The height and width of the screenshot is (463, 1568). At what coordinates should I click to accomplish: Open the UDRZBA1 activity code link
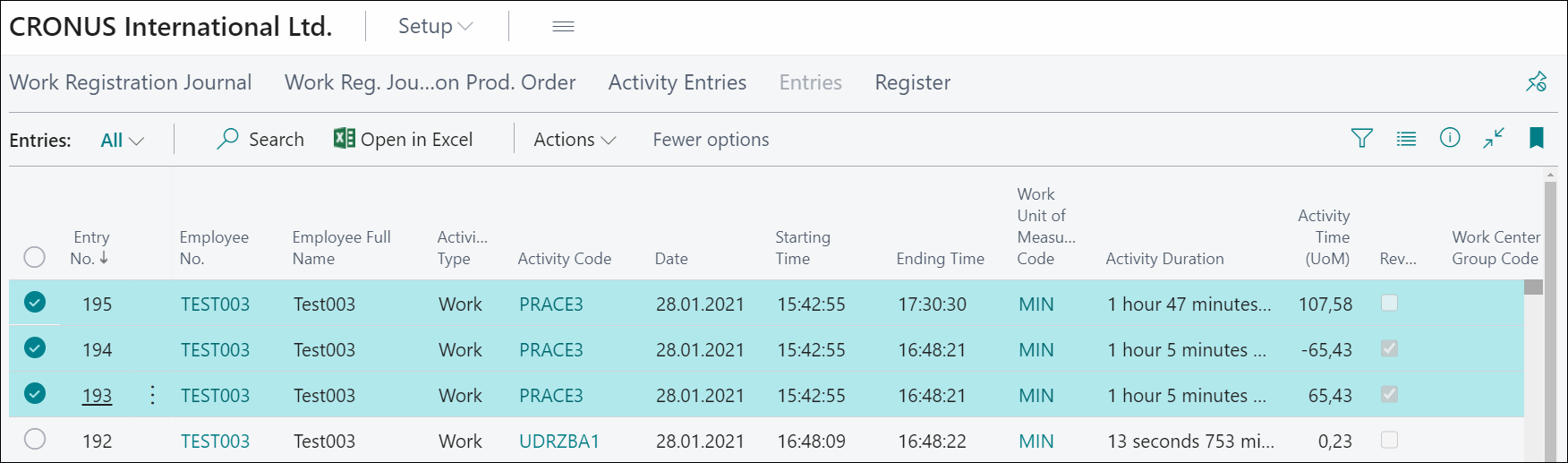pos(559,442)
